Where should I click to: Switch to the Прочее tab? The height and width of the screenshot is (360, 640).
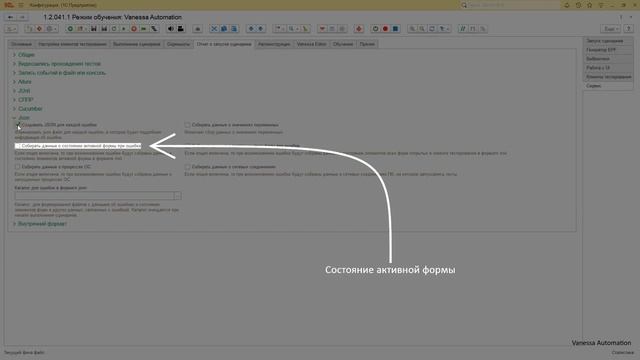(x=367, y=44)
